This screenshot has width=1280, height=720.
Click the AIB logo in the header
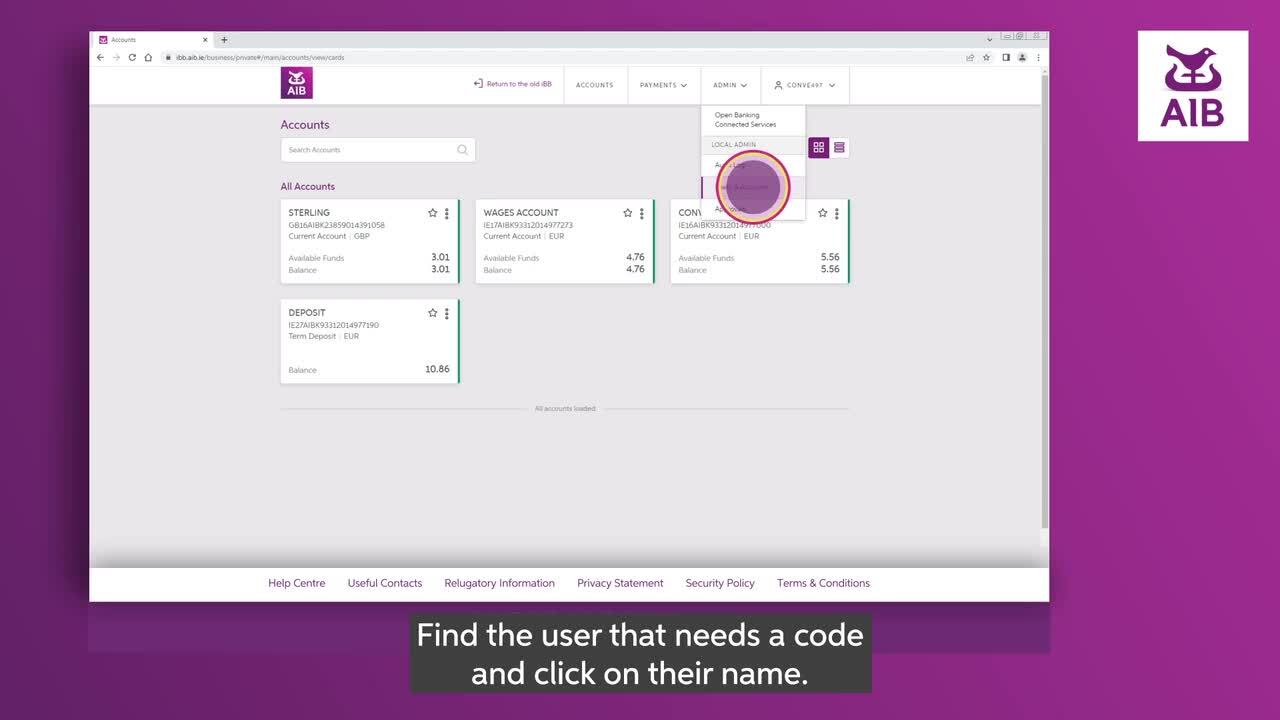(296, 83)
